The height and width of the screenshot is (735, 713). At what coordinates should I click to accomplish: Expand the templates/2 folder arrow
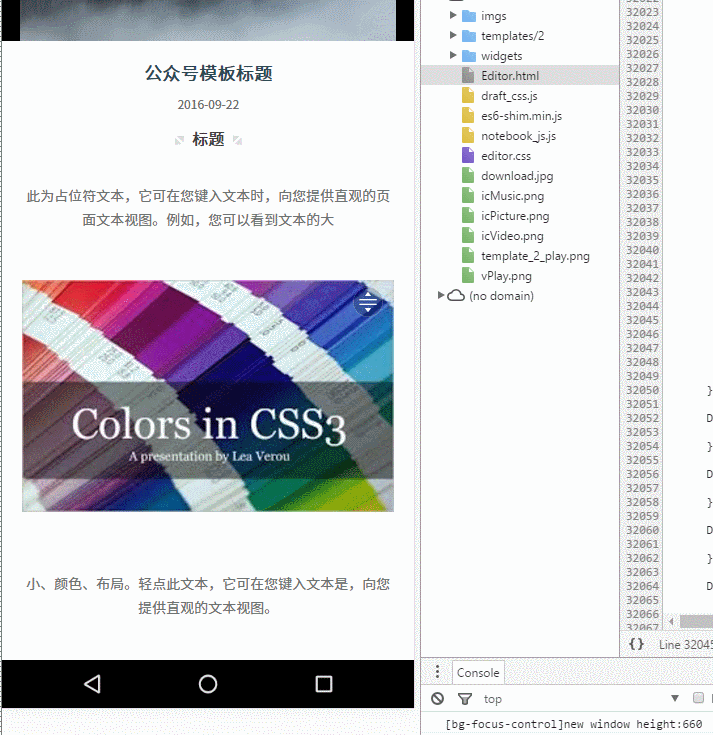click(x=453, y=35)
